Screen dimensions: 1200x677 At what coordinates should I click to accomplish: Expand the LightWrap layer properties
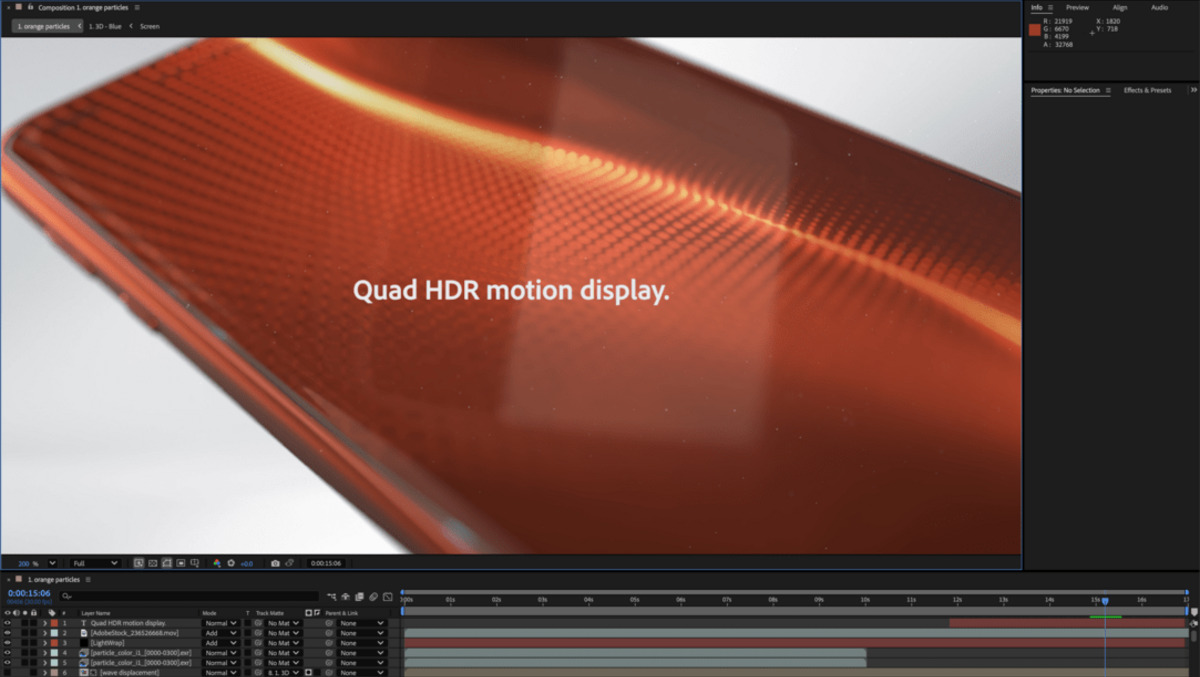pyautogui.click(x=45, y=643)
